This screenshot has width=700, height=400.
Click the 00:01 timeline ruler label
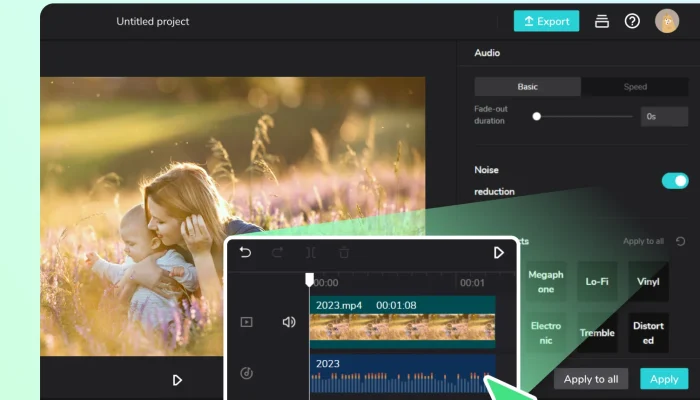pyautogui.click(x=472, y=283)
